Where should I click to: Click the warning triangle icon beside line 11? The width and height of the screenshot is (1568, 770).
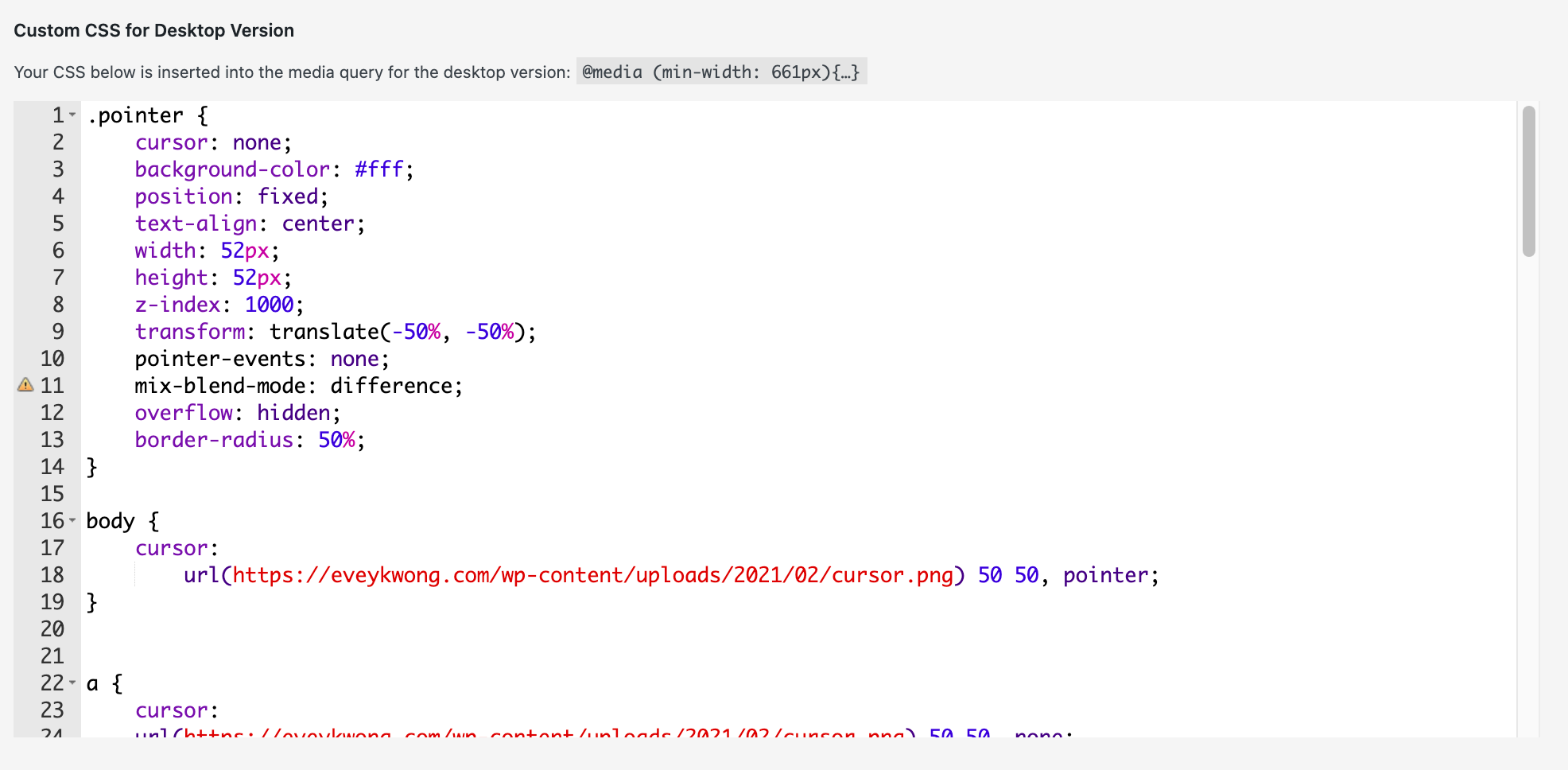[x=25, y=385]
